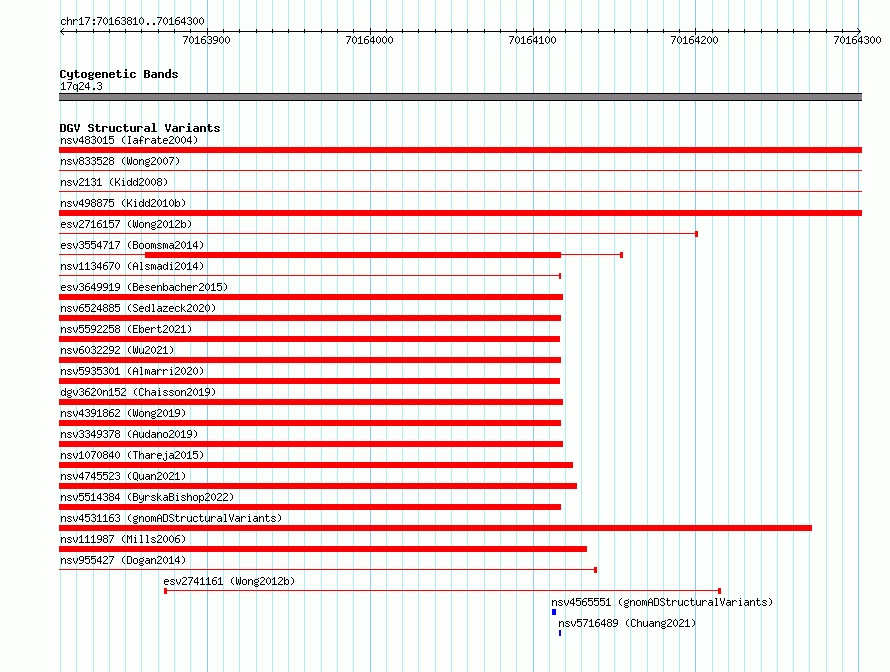Click nsv4565551 (gnomADStructuralVariants) label
Image resolution: width=890 pixels, height=672 pixels.
[x=662, y=602]
